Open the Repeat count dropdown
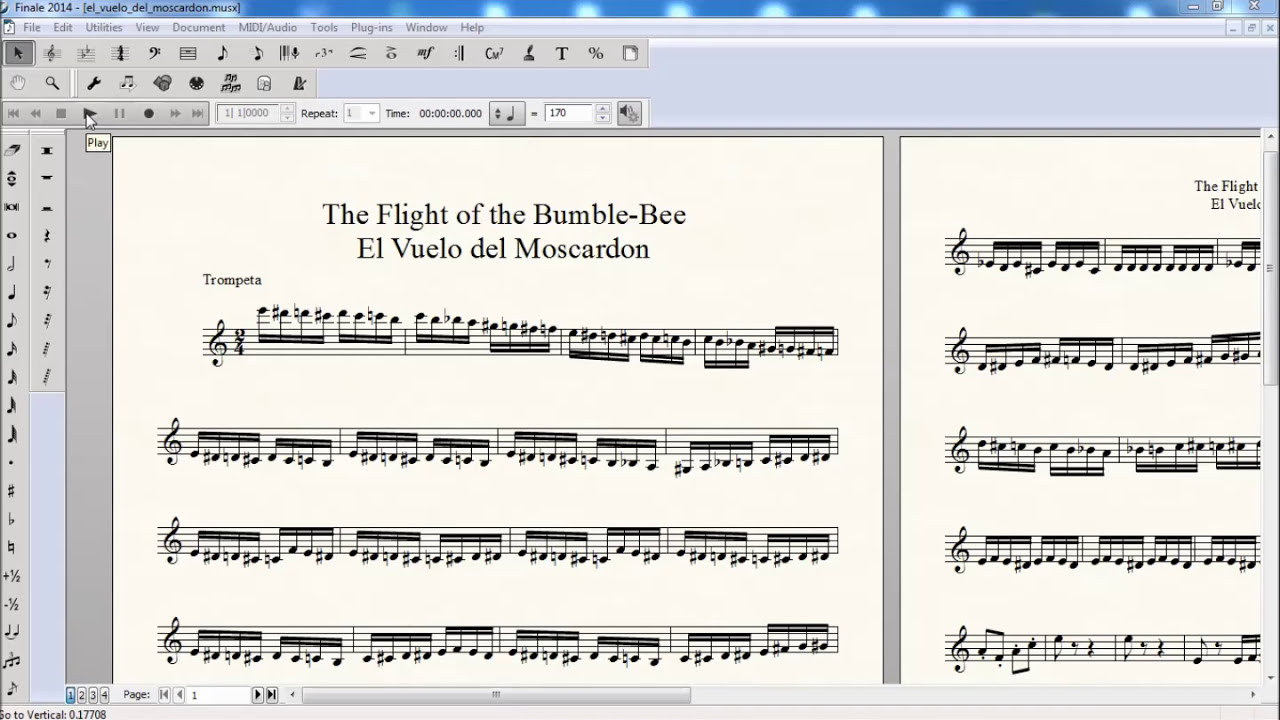 [x=372, y=113]
